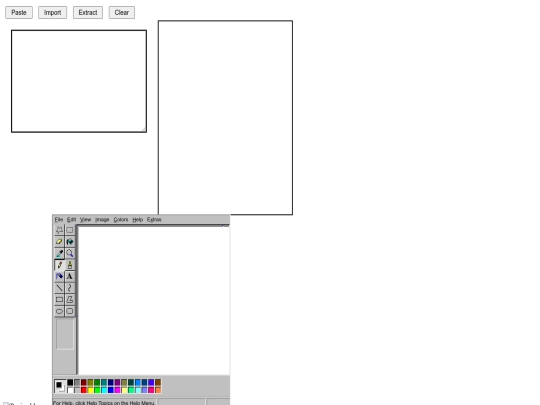Open the Colors menu
Image resolution: width=540 pixels, height=405 pixels.
click(x=121, y=219)
